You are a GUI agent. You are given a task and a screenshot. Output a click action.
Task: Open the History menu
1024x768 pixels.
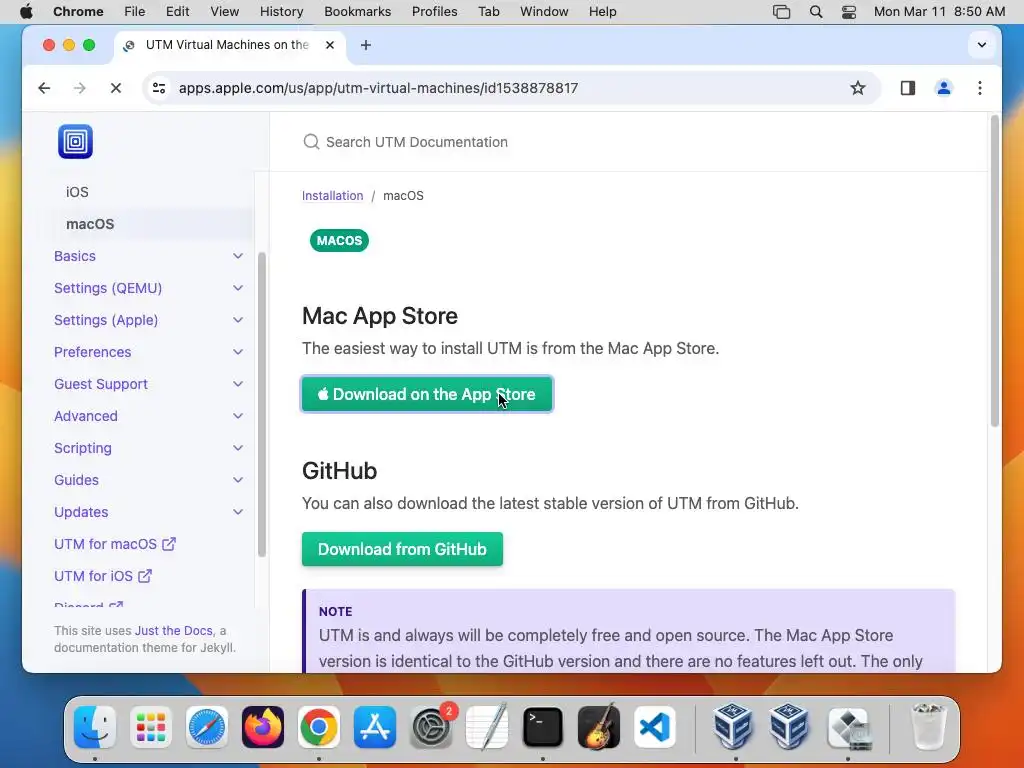[281, 12]
